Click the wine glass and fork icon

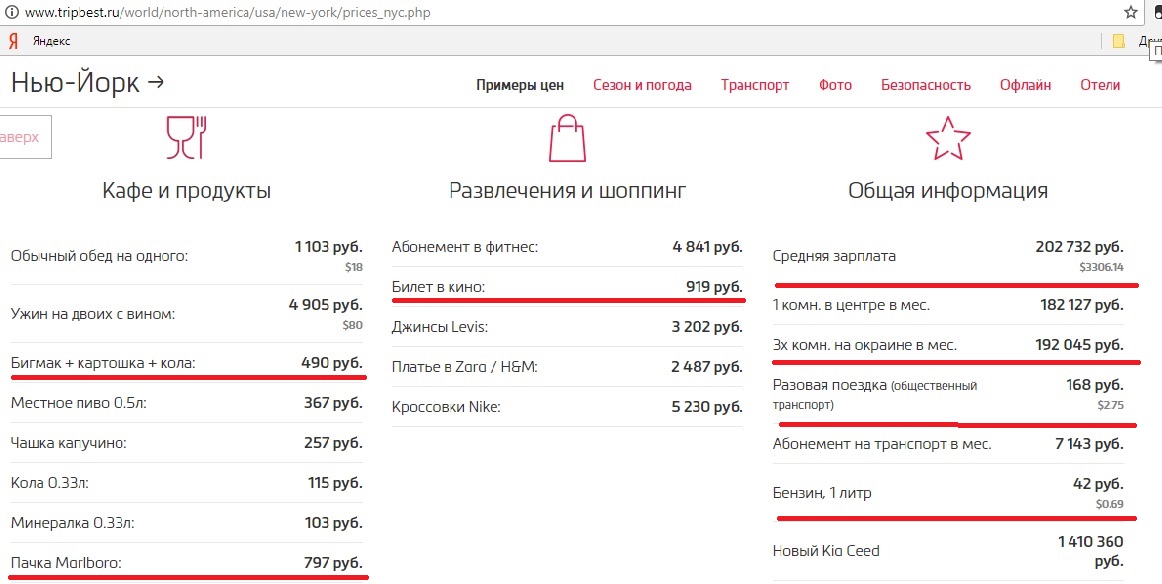[186, 138]
